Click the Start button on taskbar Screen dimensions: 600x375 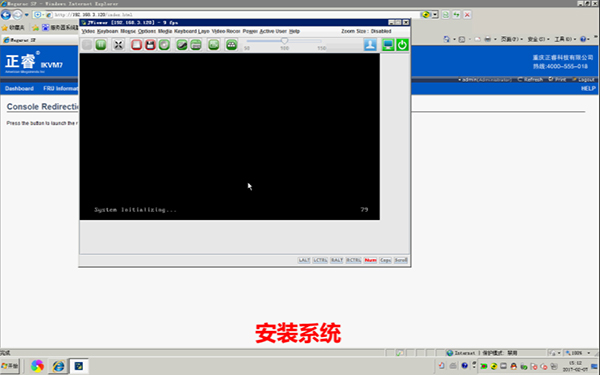pos(10,366)
